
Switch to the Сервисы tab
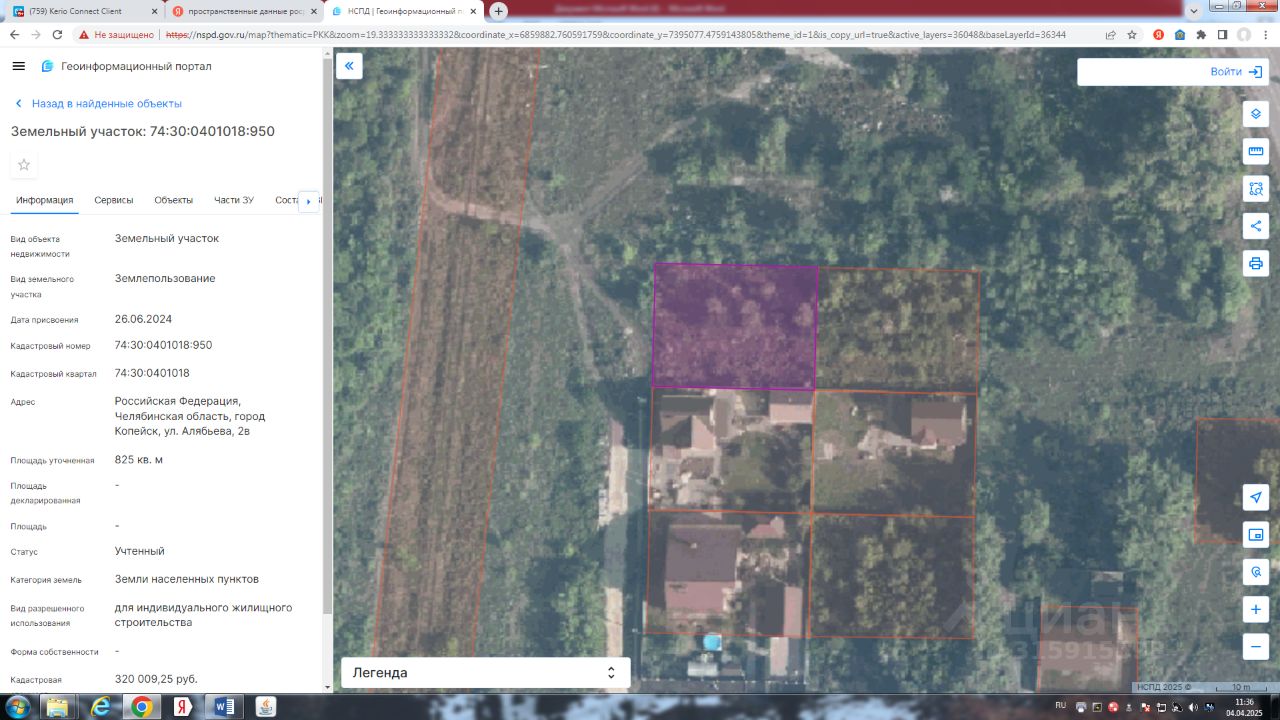[x=114, y=200]
